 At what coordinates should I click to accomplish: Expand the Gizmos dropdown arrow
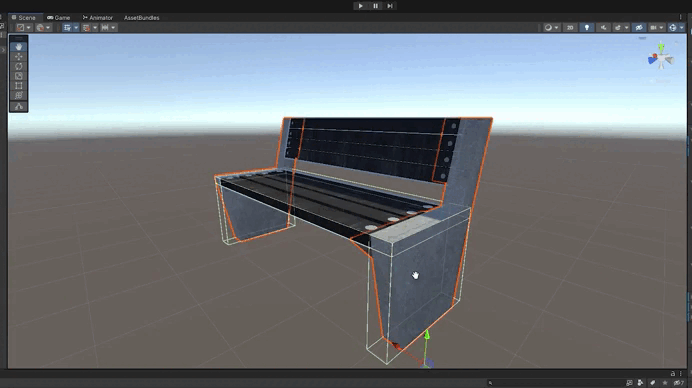(682, 27)
